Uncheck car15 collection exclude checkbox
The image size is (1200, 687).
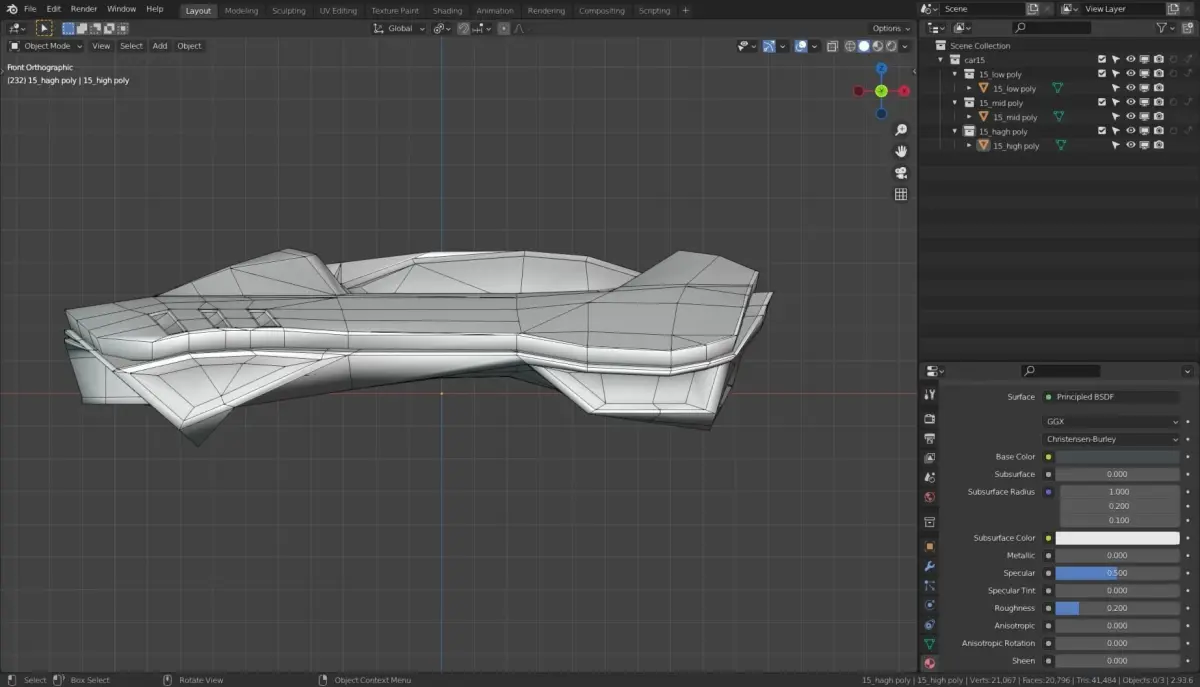coord(1102,60)
